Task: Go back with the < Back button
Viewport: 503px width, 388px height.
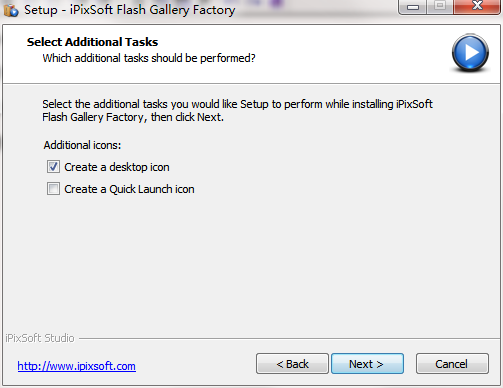Action: pyautogui.click(x=292, y=364)
